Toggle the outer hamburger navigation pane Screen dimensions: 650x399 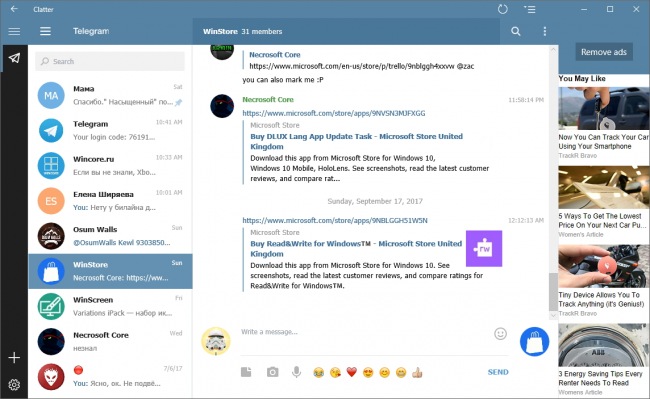14,31
